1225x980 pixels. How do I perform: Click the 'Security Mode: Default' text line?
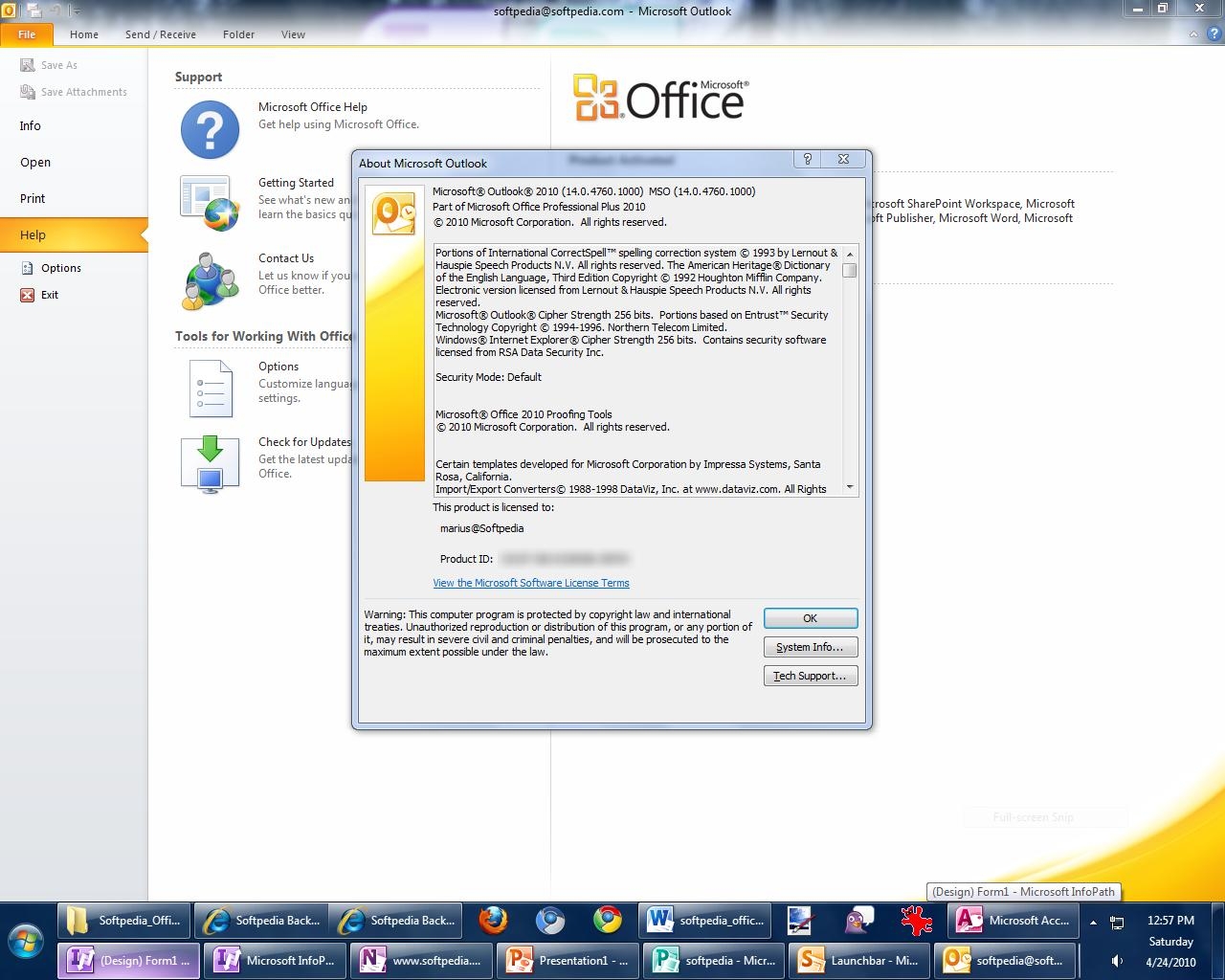pyautogui.click(x=489, y=377)
